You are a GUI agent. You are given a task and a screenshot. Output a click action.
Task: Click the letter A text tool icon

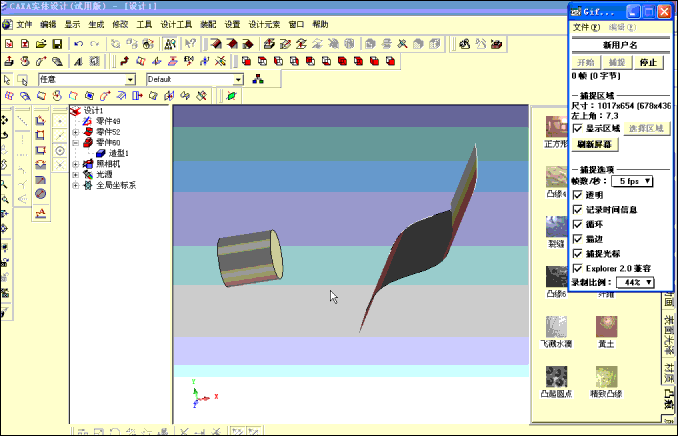78,61
